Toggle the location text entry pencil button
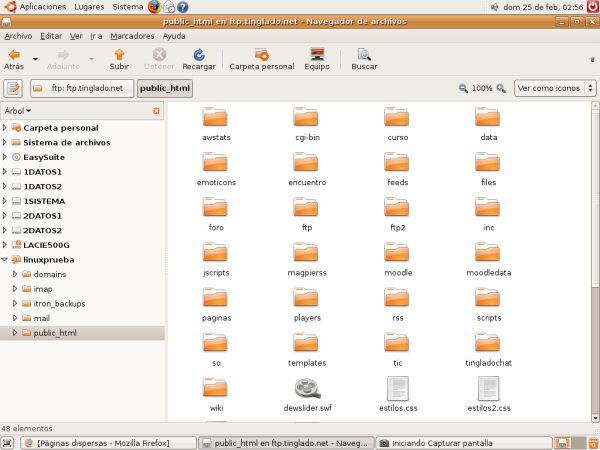This screenshot has height=450, width=600. pyautogui.click(x=13, y=88)
